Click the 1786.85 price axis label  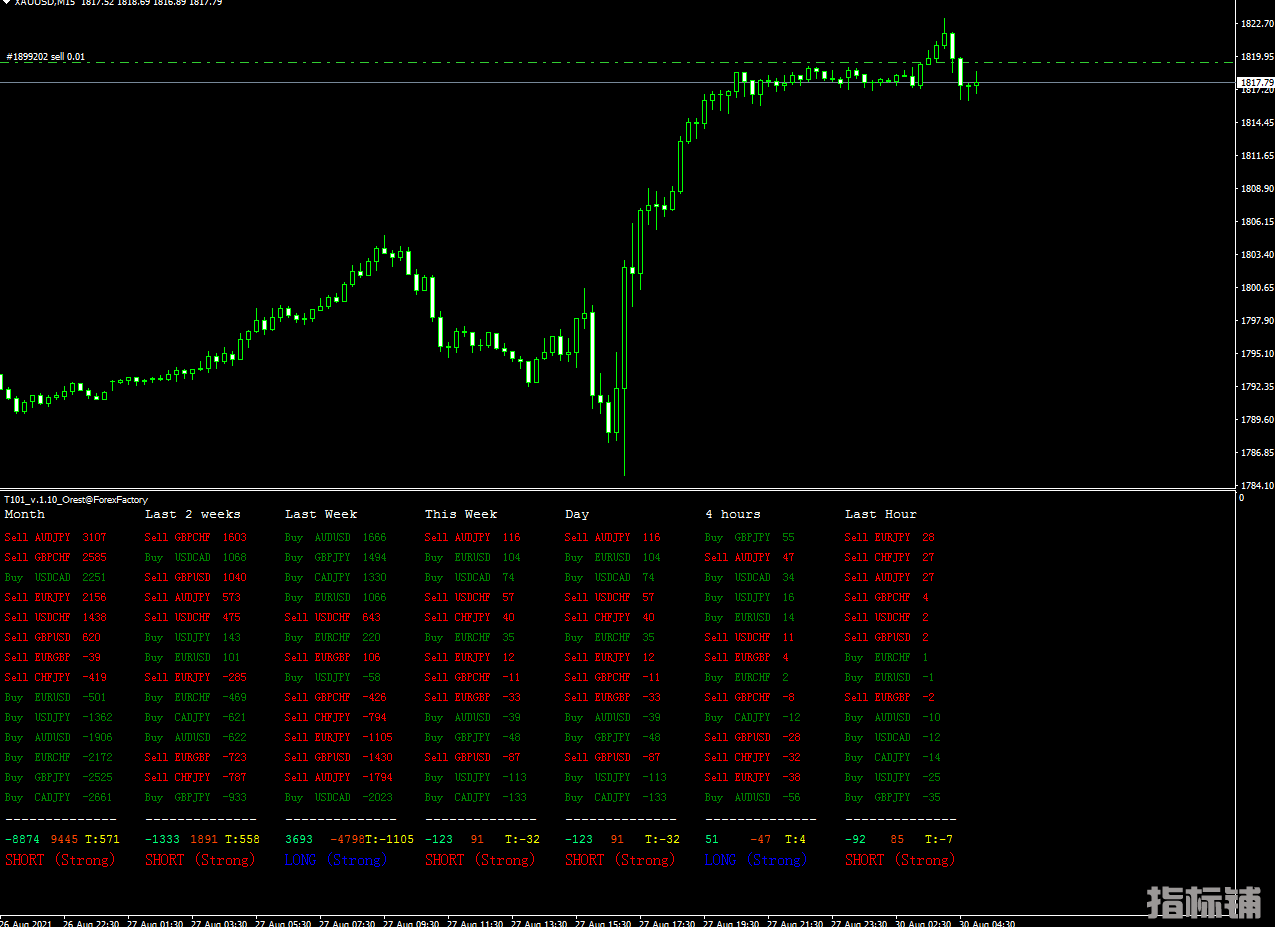(x=1256, y=453)
